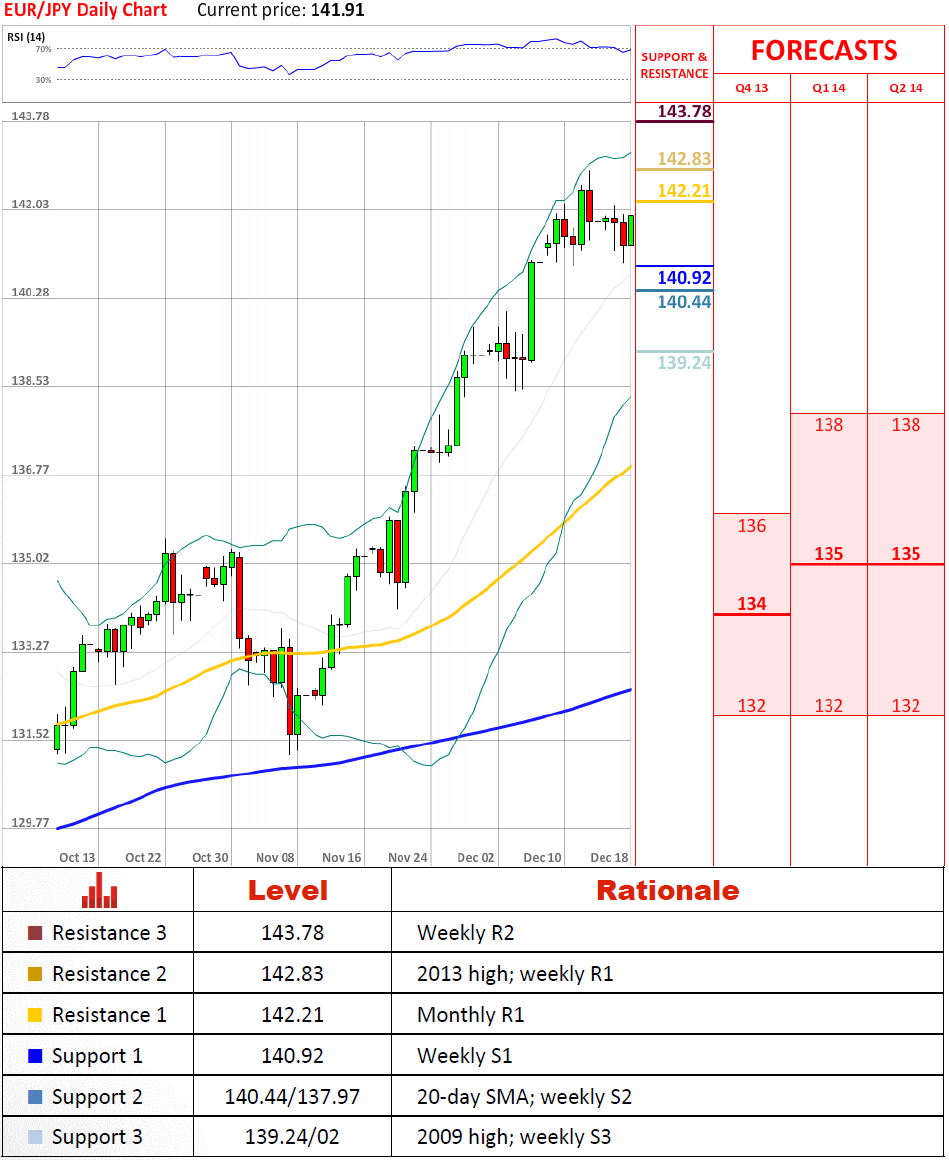Open the Q4 13 forecast column header

pos(751,88)
